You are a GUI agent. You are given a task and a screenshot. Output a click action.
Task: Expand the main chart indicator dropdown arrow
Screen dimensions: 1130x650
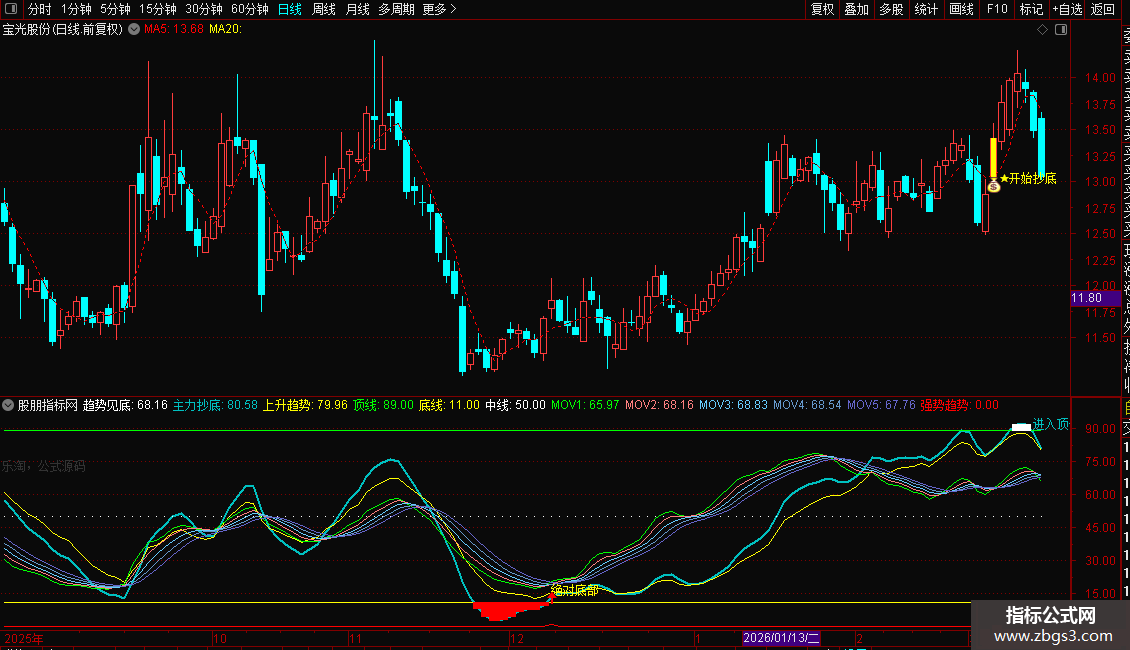[x=131, y=30]
